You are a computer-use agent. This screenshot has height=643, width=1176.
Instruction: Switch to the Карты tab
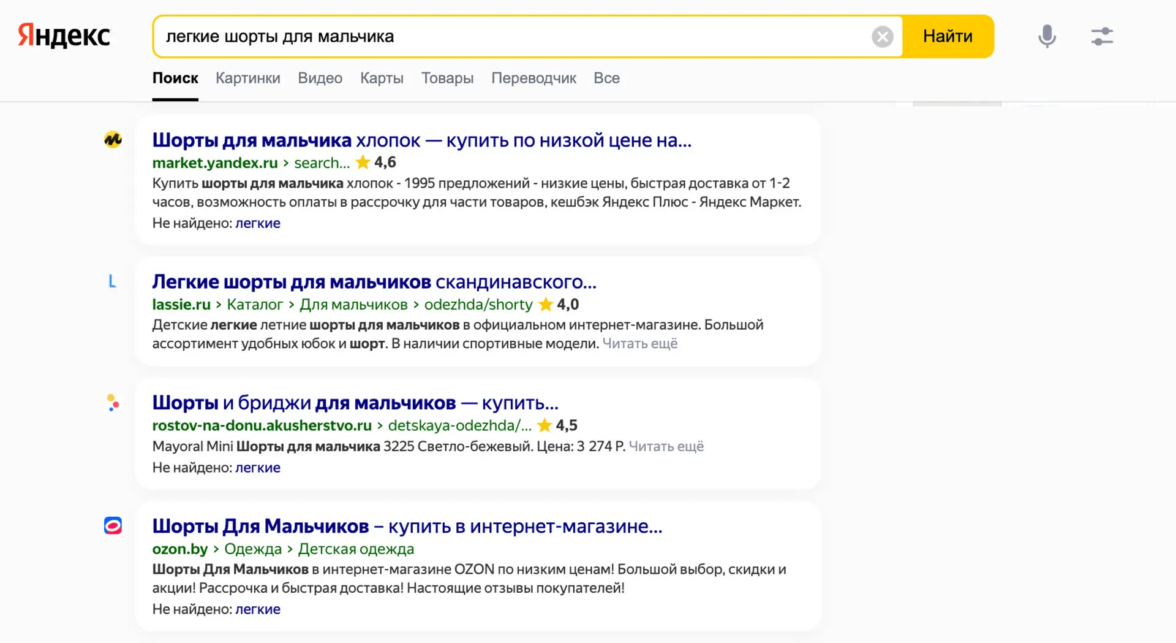[x=382, y=78]
